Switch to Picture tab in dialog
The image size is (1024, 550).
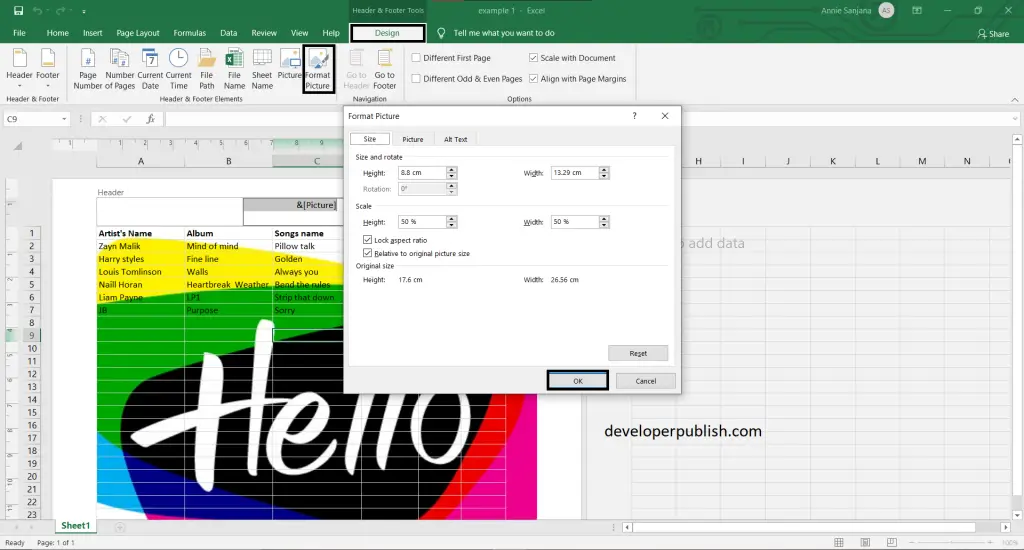[x=413, y=139]
